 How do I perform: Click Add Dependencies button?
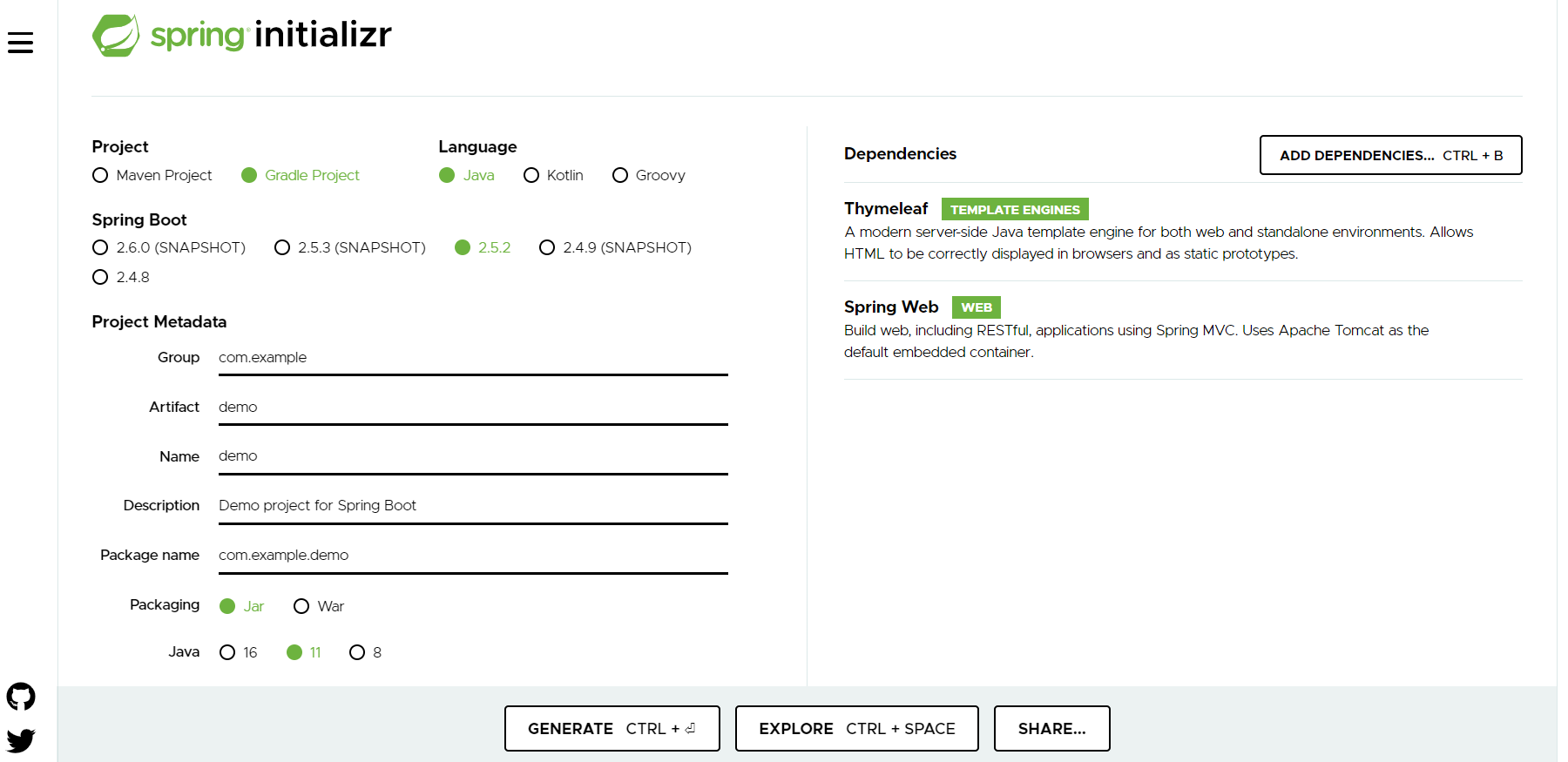tap(1390, 155)
